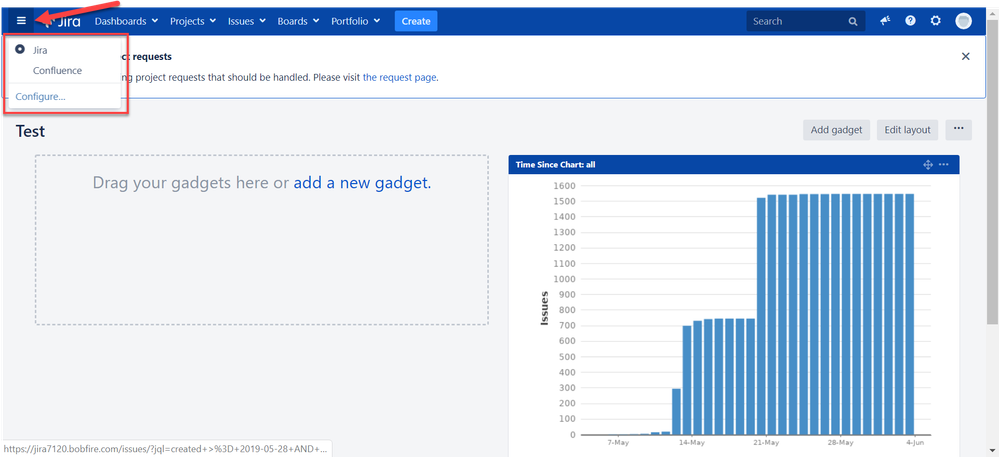Screen dimensions: 999x457
Task: Expand the Issues dropdown
Action: pyautogui.click(x=247, y=21)
